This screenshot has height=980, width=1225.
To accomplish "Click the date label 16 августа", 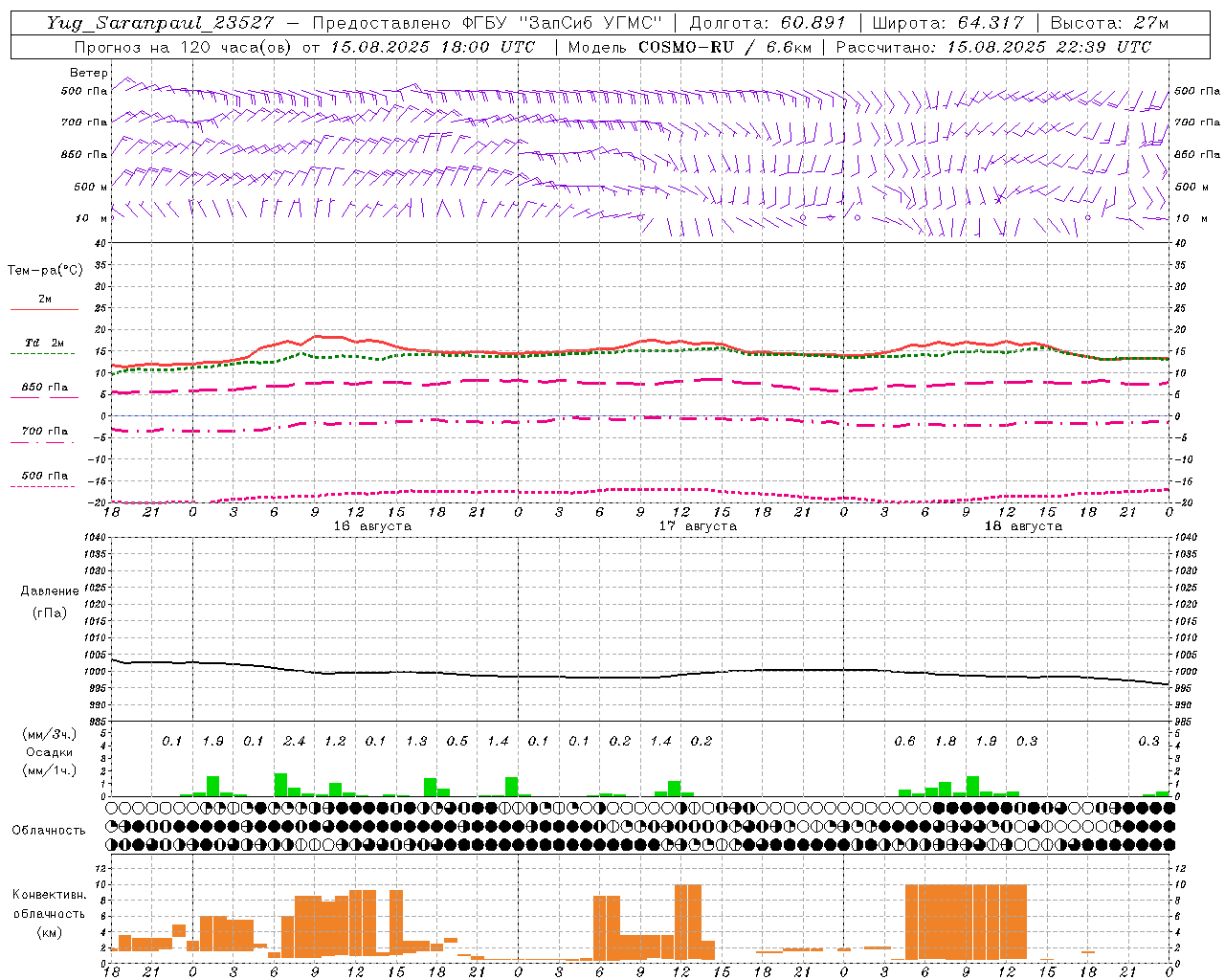I will coord(372,526).
